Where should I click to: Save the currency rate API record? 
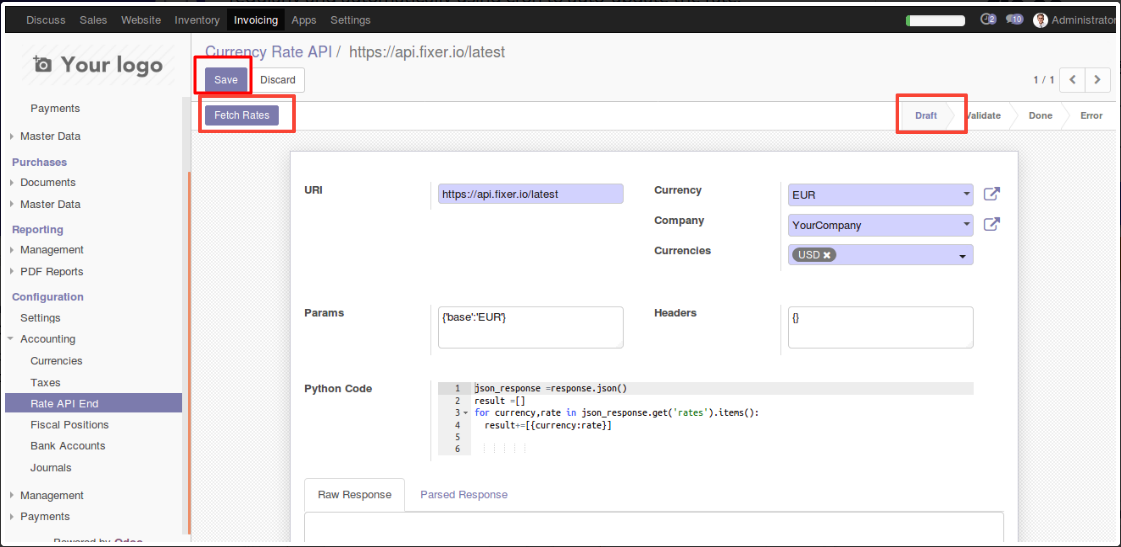point(226,79)
